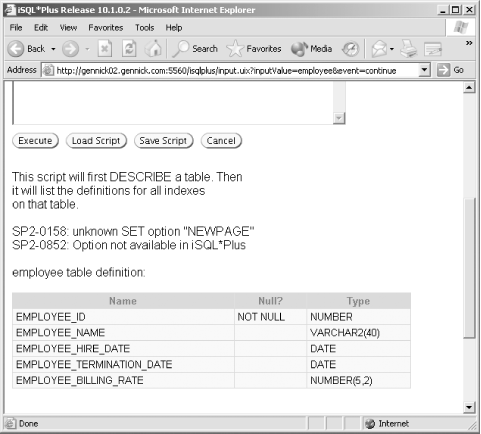The height and width of the screenshot is (434, 481).
Task: Open the Mail envelope icon
Action: click(379, 49)
